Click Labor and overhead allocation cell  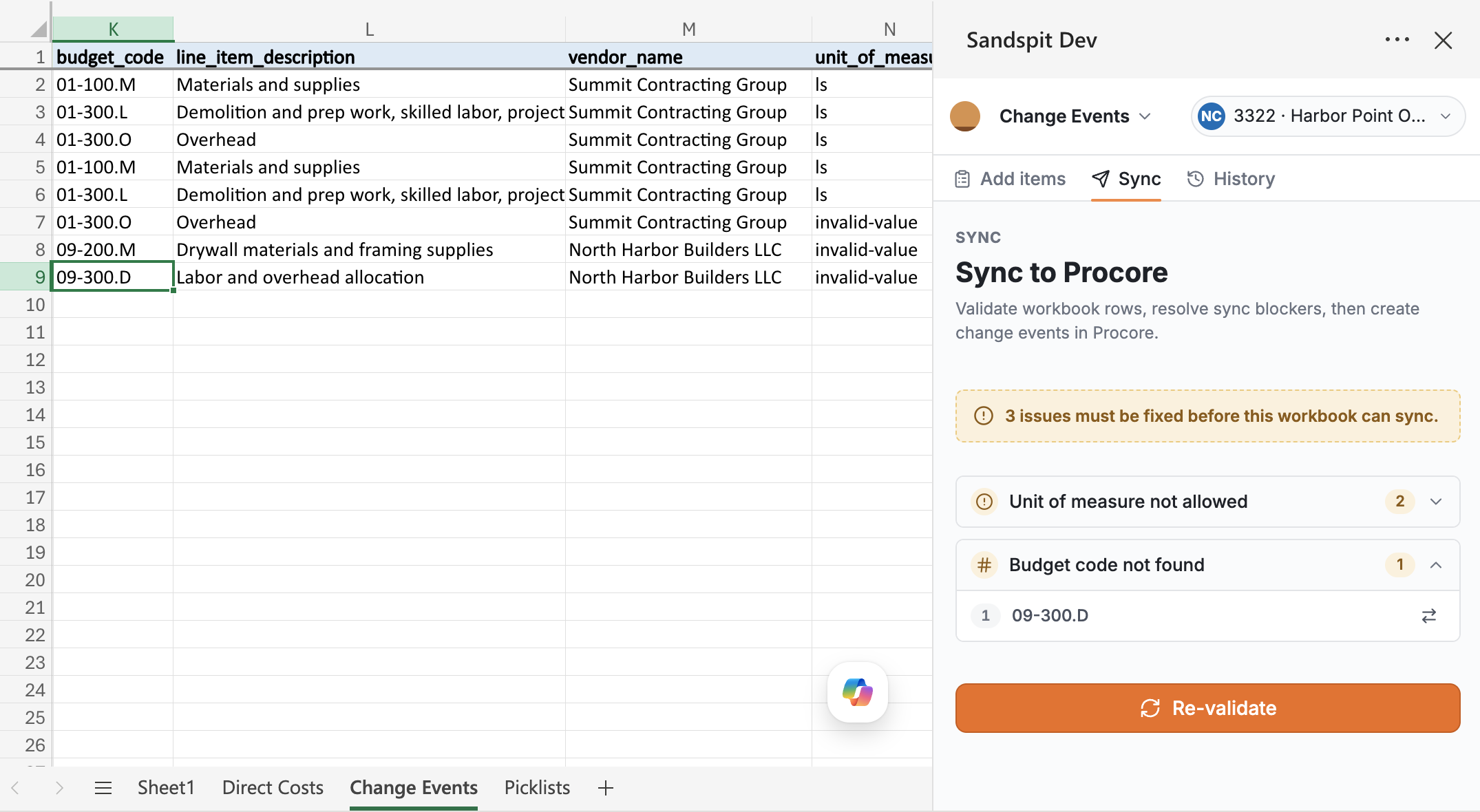(x=369, y=277)
